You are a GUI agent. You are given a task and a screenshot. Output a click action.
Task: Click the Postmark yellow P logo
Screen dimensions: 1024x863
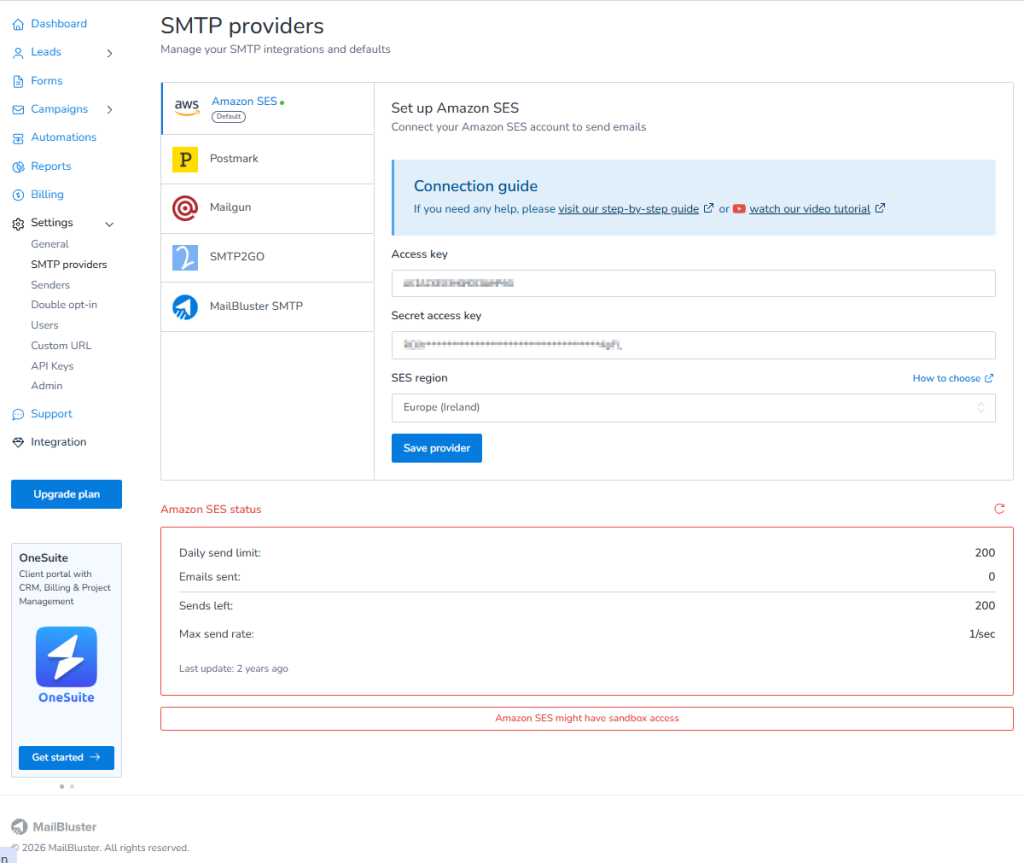[x=185, y=159]
